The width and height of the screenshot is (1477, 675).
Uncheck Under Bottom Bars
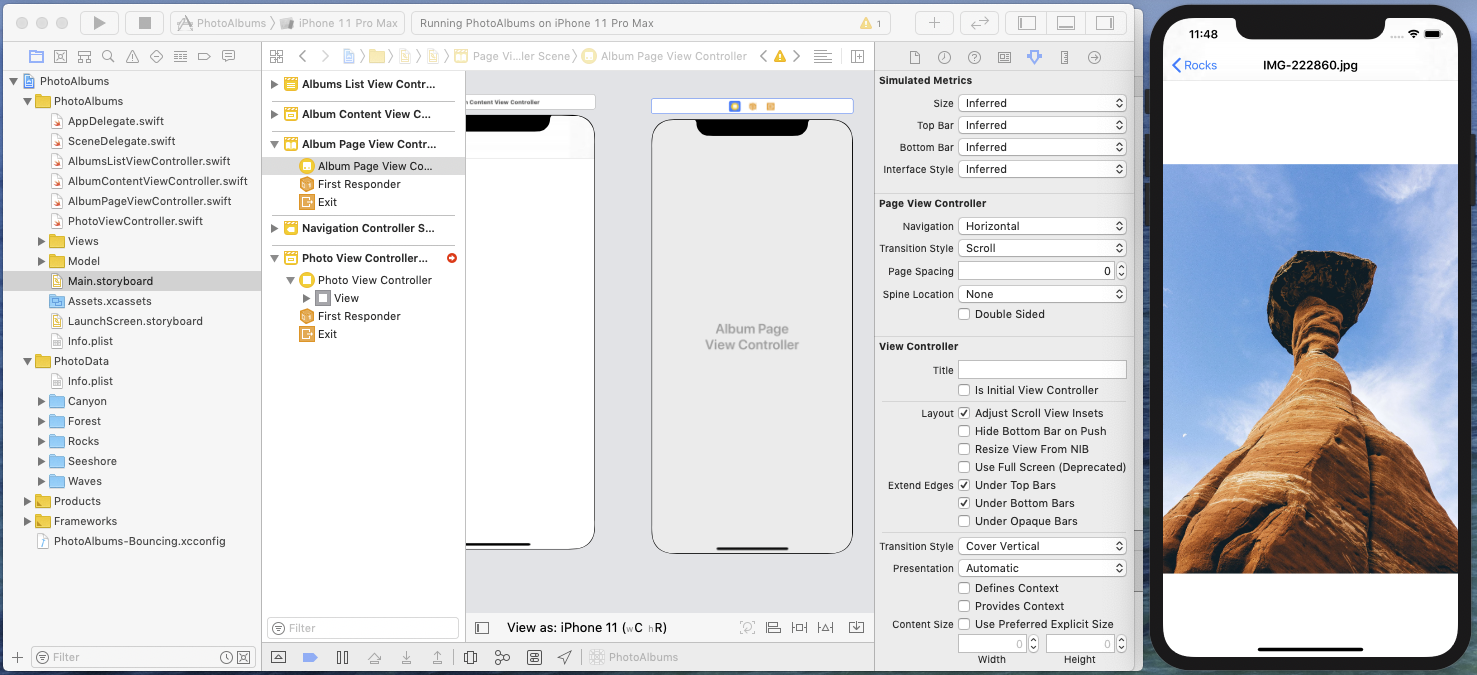(964, 503)
